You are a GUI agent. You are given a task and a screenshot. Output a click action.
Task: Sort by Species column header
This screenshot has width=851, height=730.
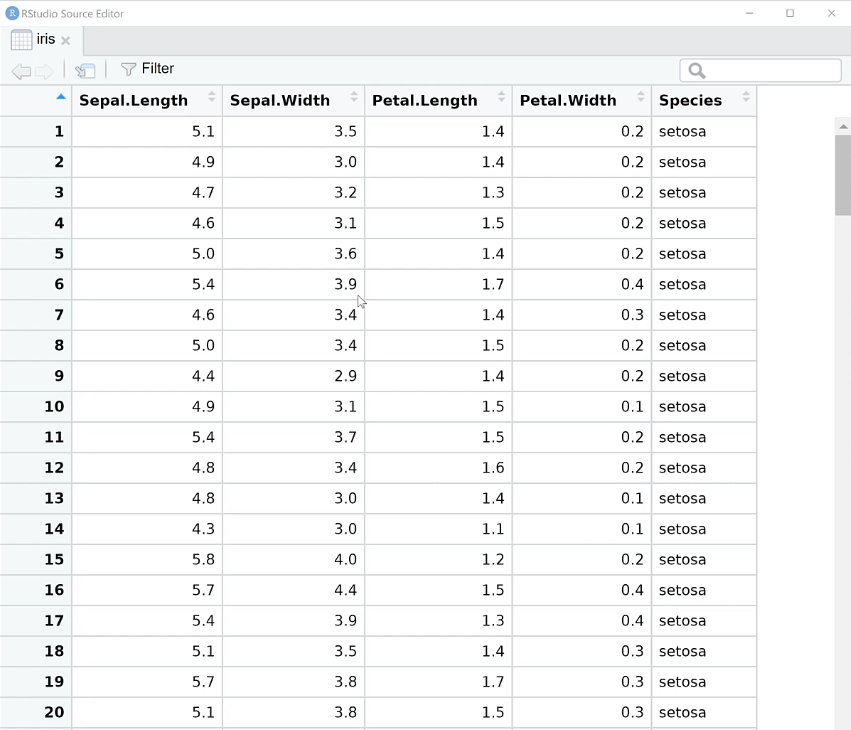click(704, 100)
